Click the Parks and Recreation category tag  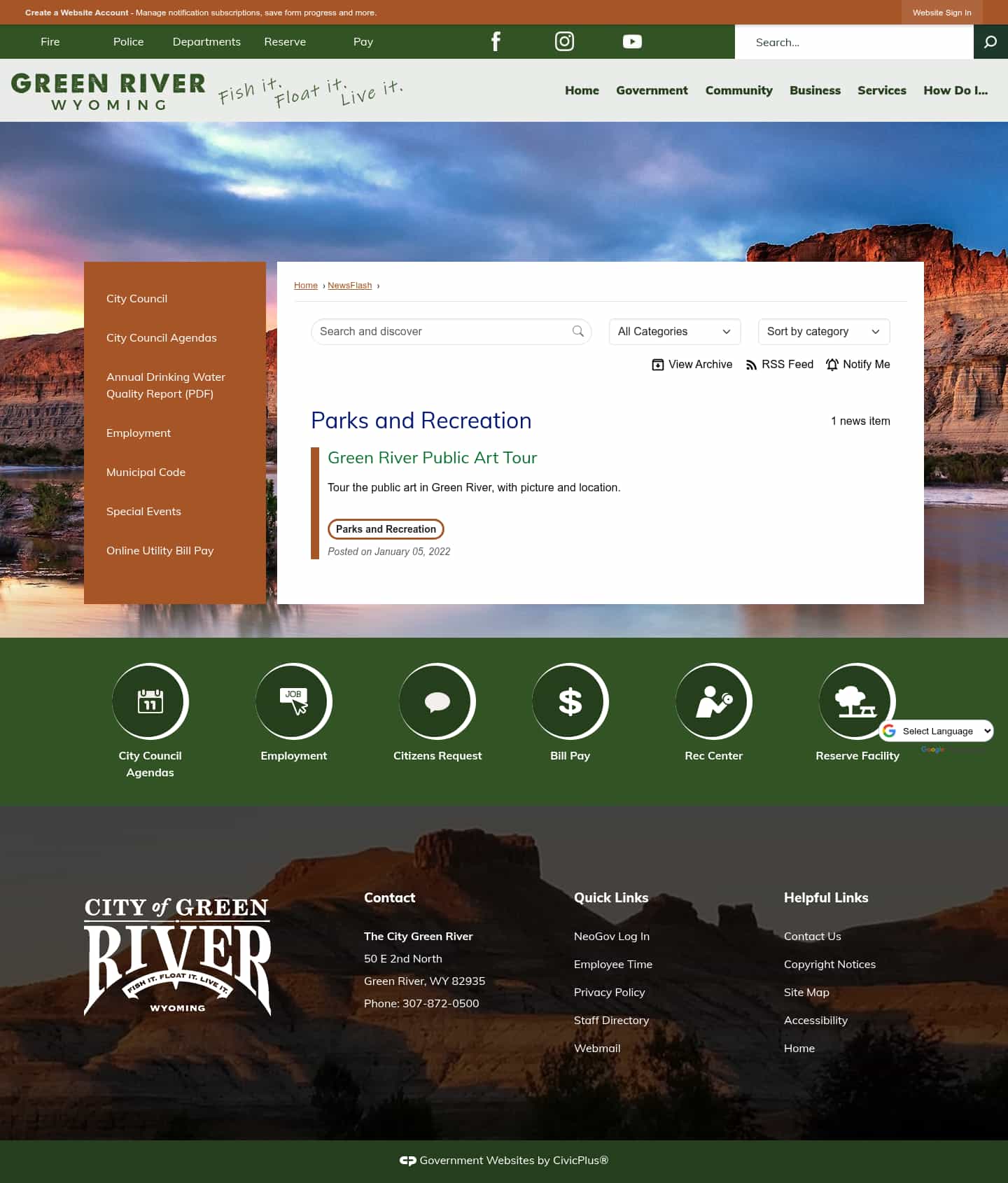click(386, 529)
